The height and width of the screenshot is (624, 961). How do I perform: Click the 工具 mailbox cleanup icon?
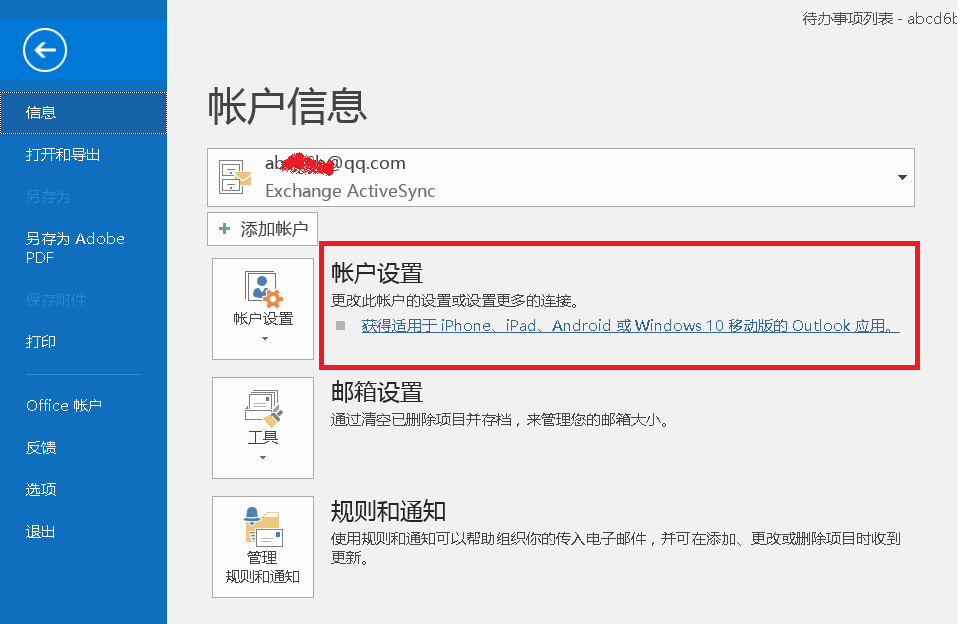[x=263, y=407]
